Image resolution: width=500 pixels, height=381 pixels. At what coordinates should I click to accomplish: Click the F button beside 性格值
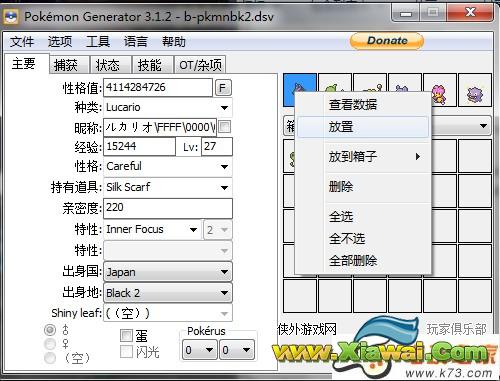point(223,88)
